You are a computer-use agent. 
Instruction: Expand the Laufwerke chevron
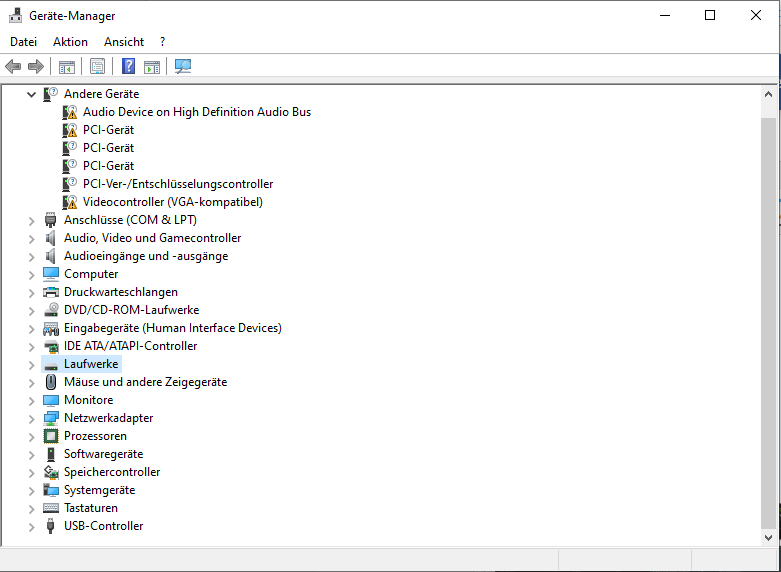31,364
